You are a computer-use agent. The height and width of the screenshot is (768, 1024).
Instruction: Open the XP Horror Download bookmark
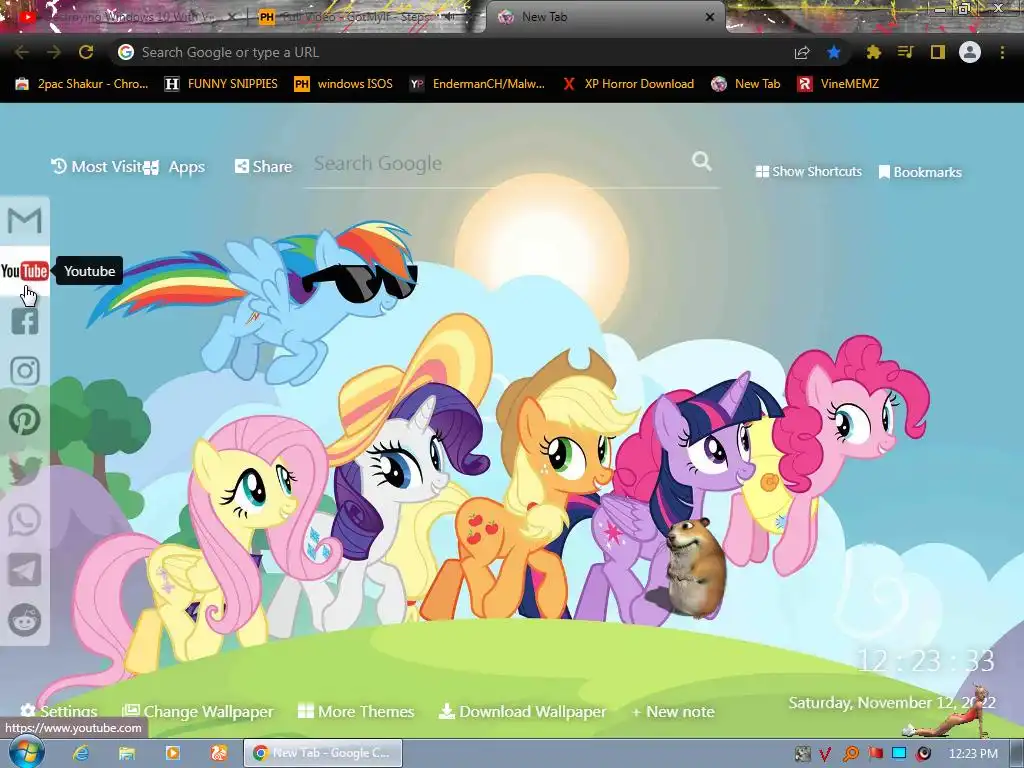[628, 84]
